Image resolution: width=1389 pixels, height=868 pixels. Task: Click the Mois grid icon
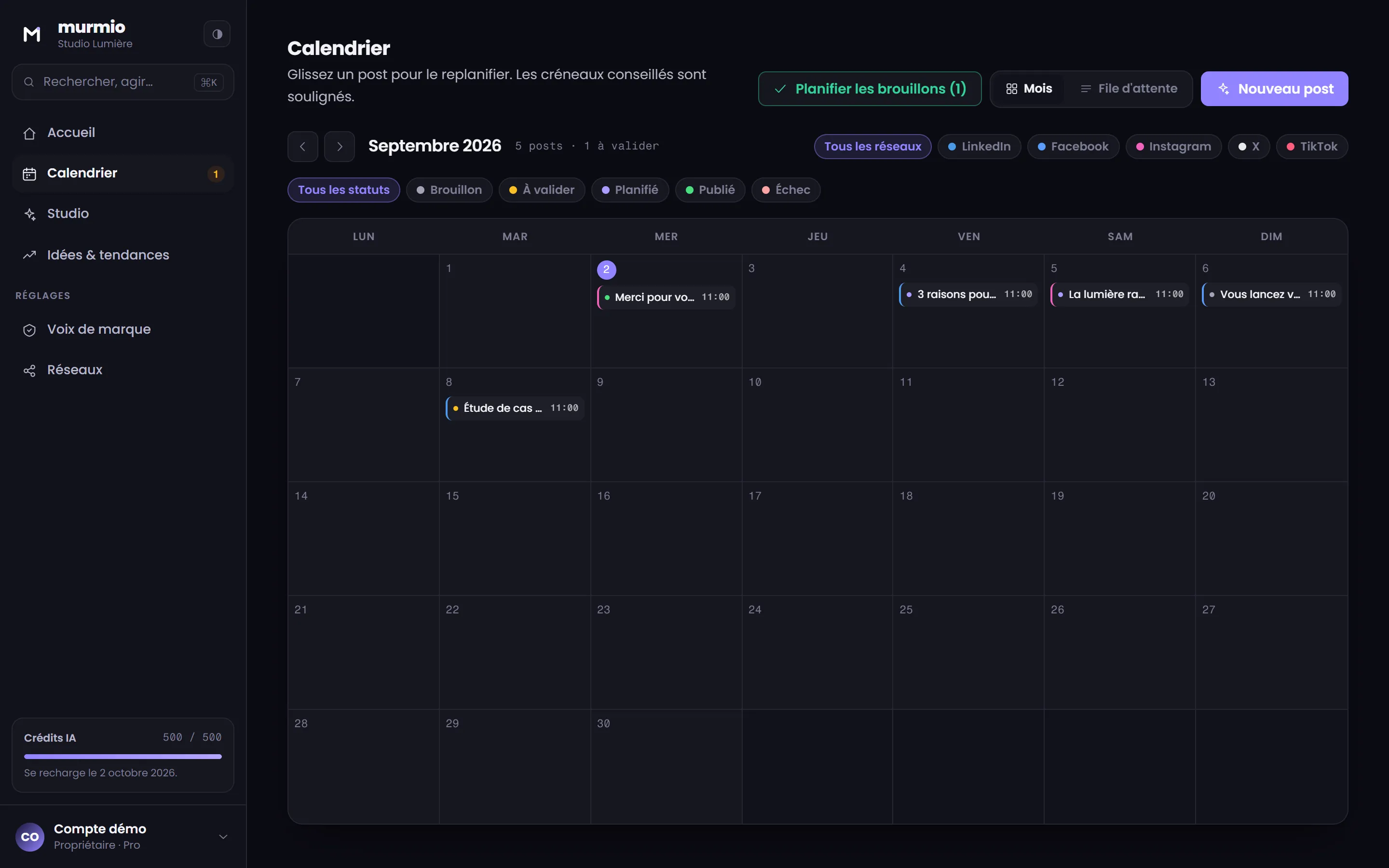point(1011,89)
